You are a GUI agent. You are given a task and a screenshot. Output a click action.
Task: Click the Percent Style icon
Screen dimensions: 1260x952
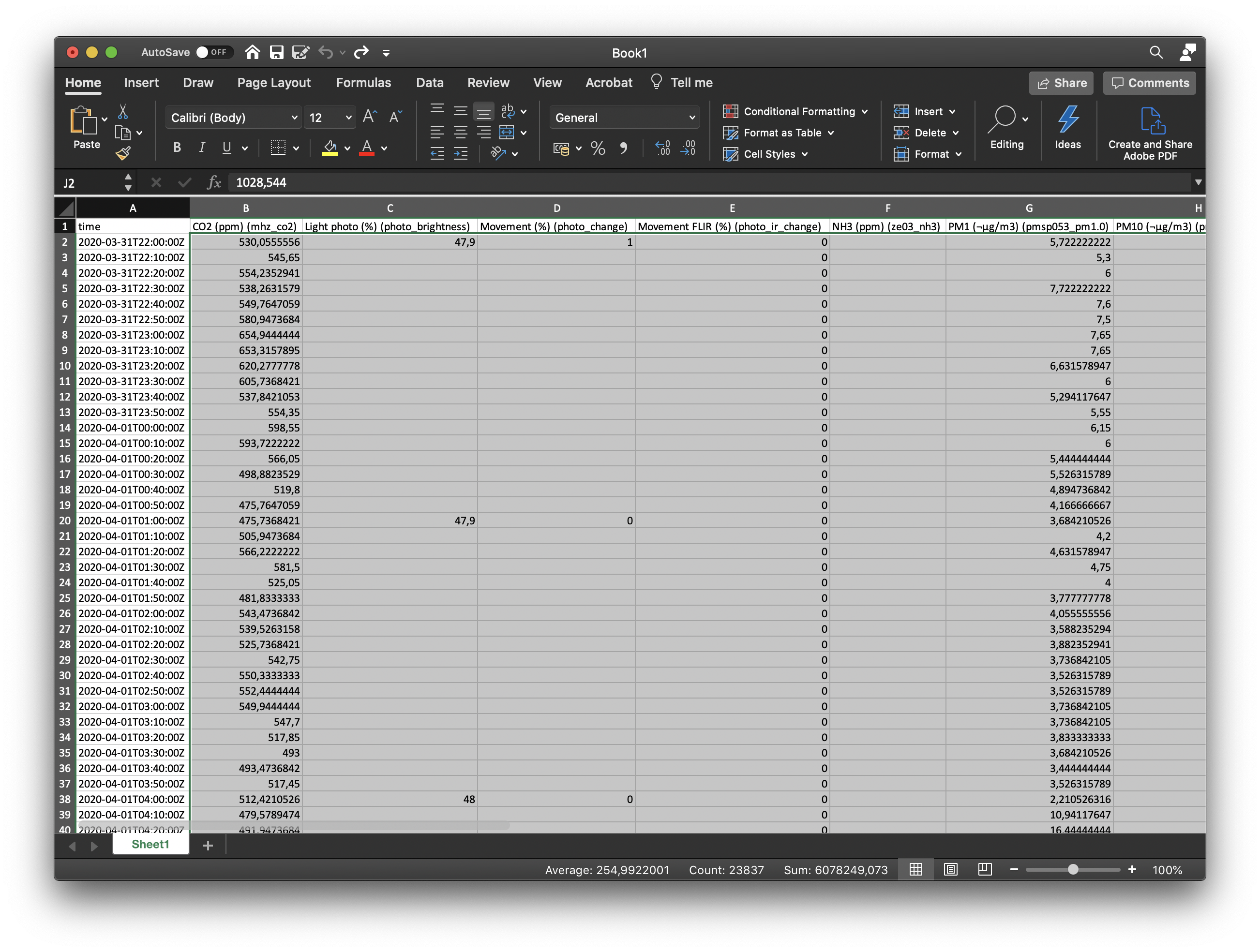(598, 149)
